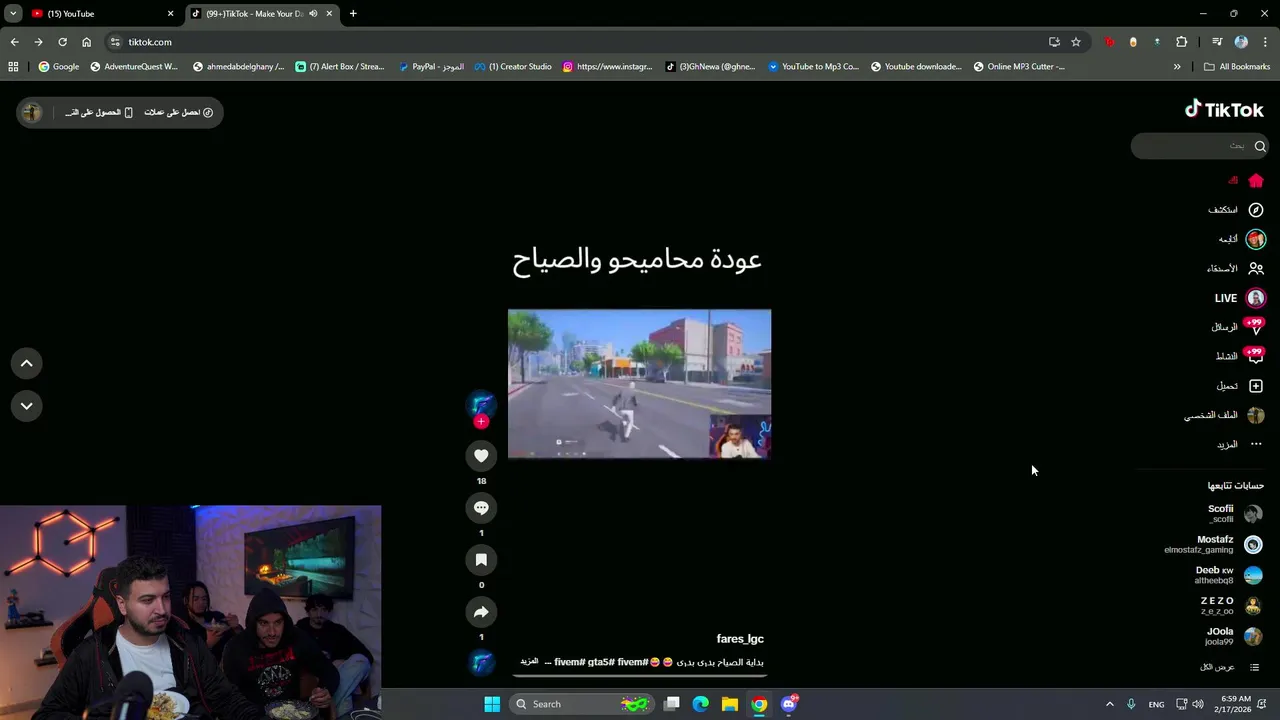
Task: Open Messages icon with 99+ badge
Action: [1254, 327]
